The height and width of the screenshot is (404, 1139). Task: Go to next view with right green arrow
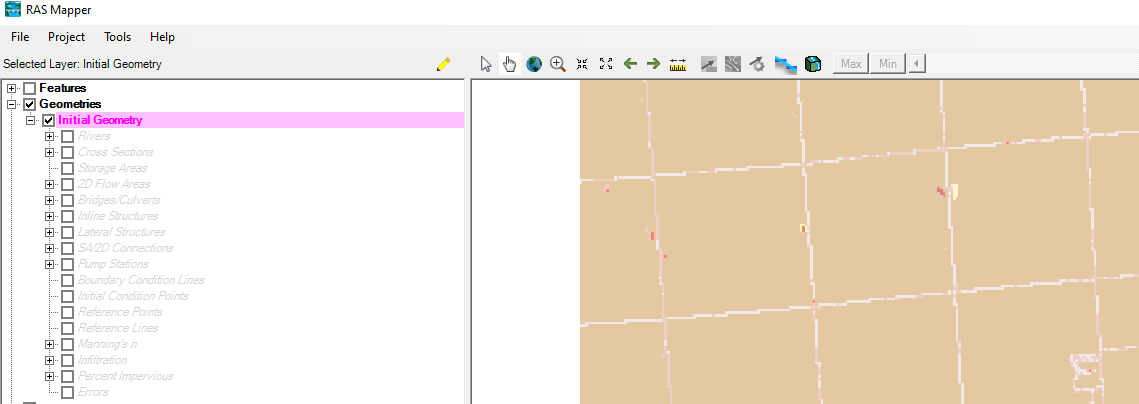coord(654,64)
